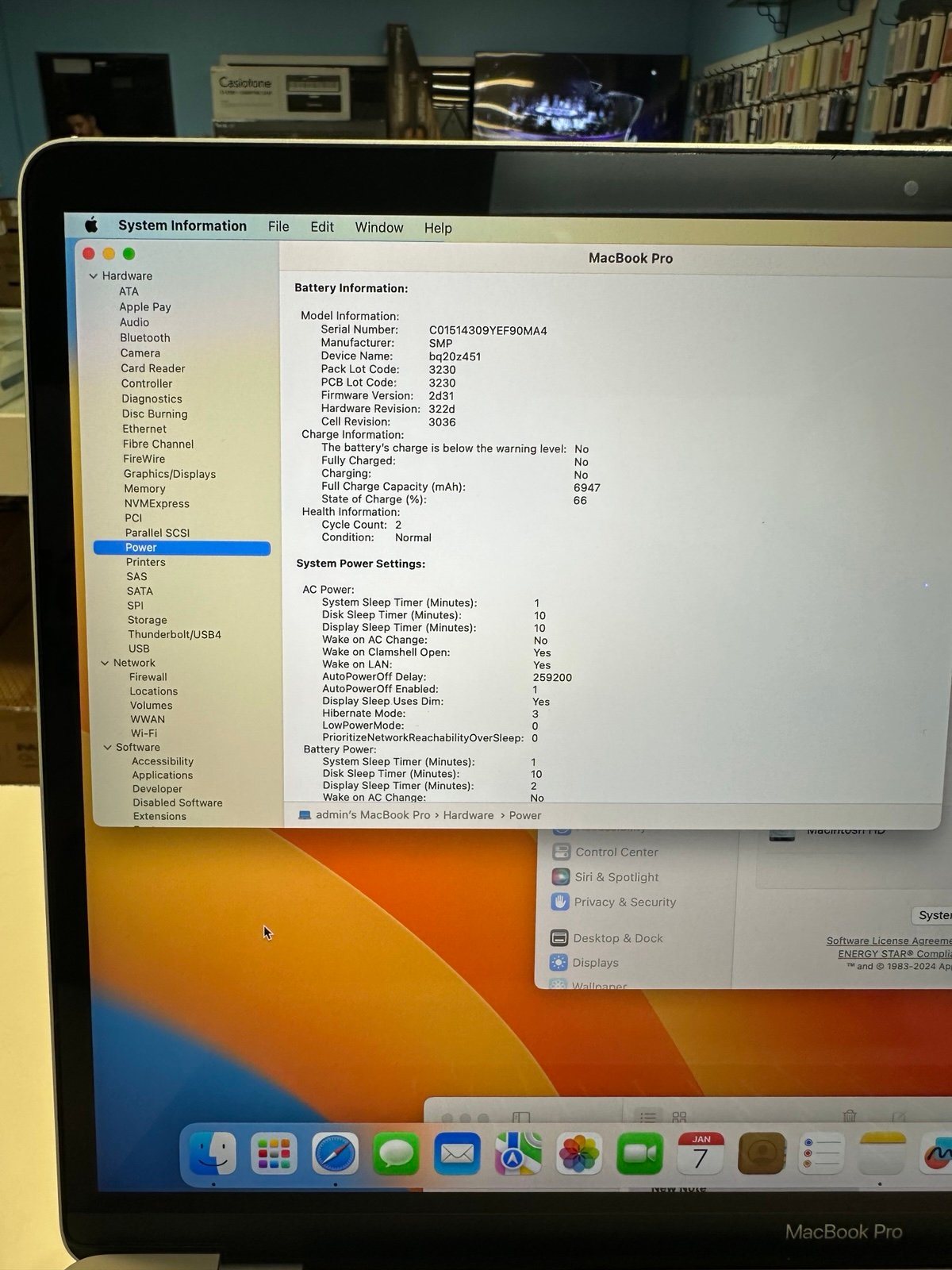Open the Window menu
This screenshot has height=1270, width=952.
379,228
